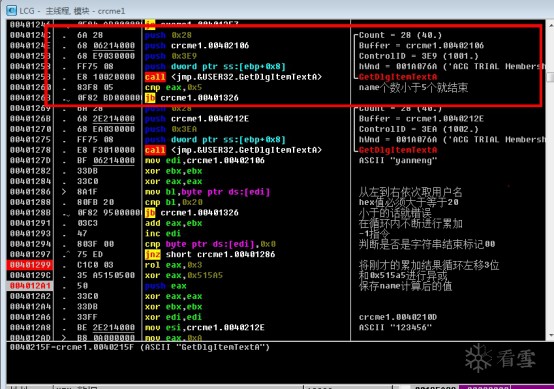The height and width of the screenshot is (389, 554).
Task: Click highlighted address 004012A1
Action: click(x=30, y=286)
